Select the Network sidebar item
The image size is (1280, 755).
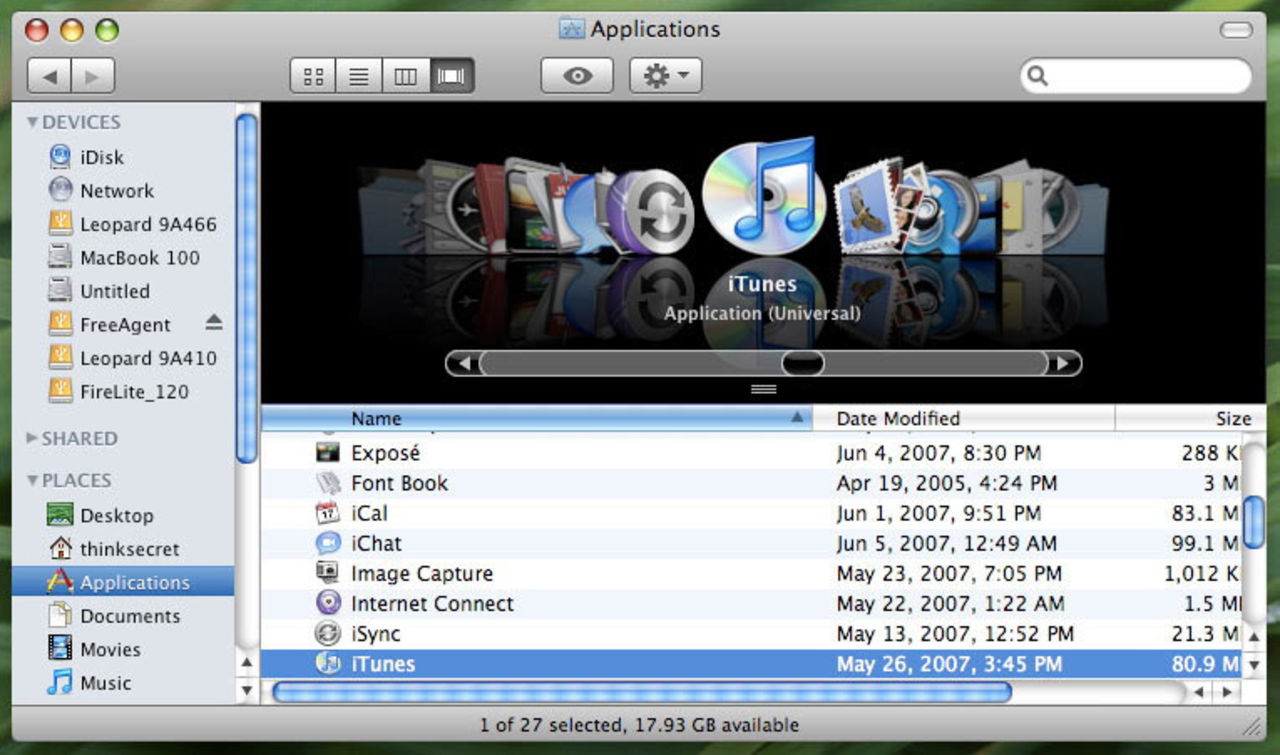point(116,190)
